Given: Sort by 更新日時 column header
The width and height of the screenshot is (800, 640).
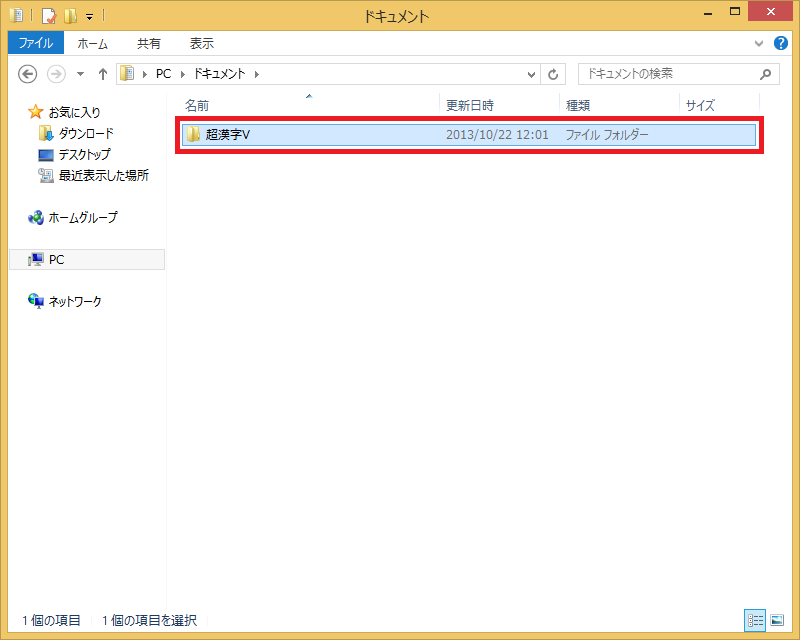Looking at the screenshot, I should (470, 105).
